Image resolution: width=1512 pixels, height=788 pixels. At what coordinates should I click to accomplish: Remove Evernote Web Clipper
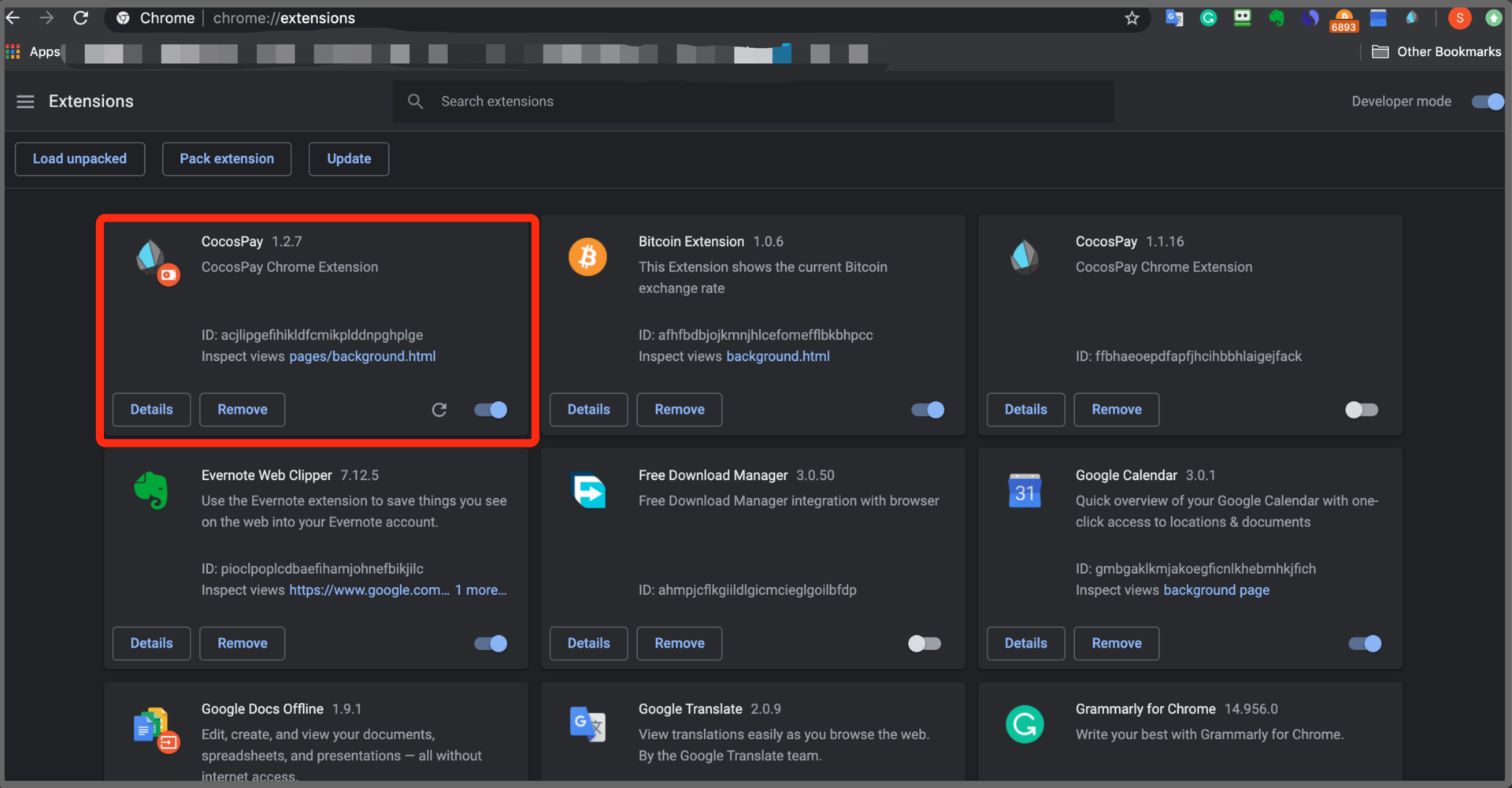(x=243, y=644)
